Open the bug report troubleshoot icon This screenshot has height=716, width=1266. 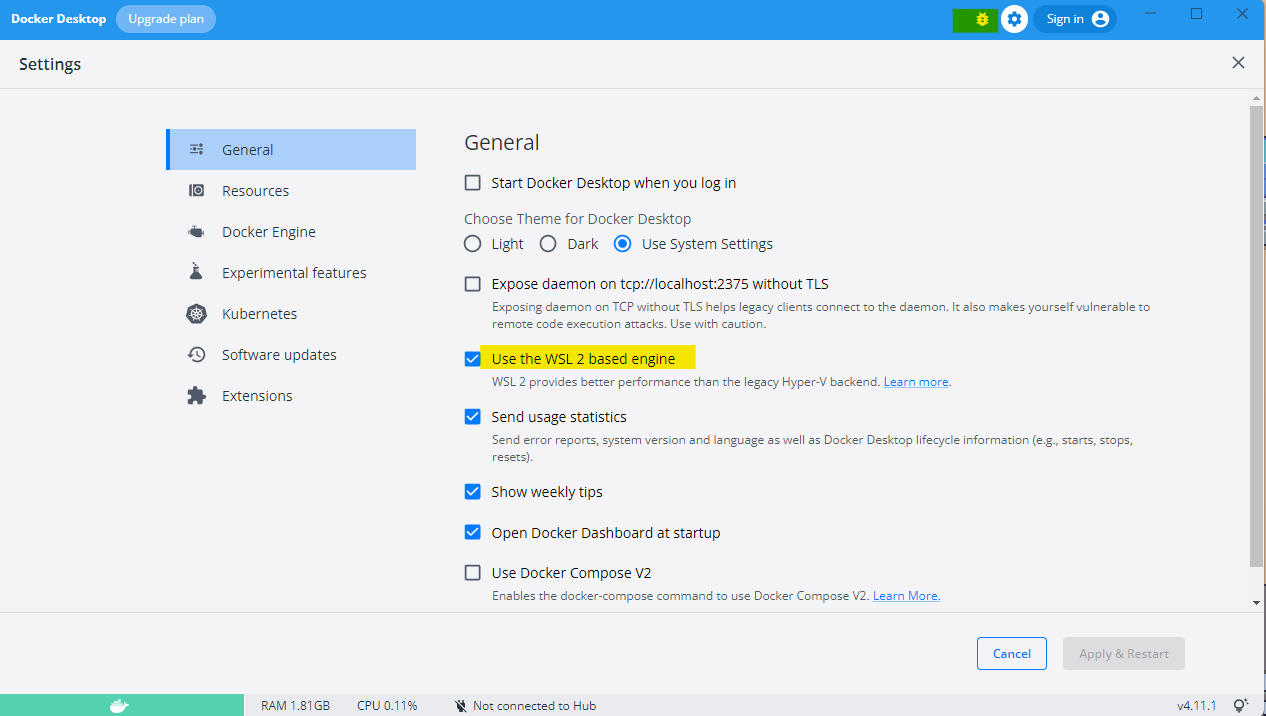pos(982,19)
